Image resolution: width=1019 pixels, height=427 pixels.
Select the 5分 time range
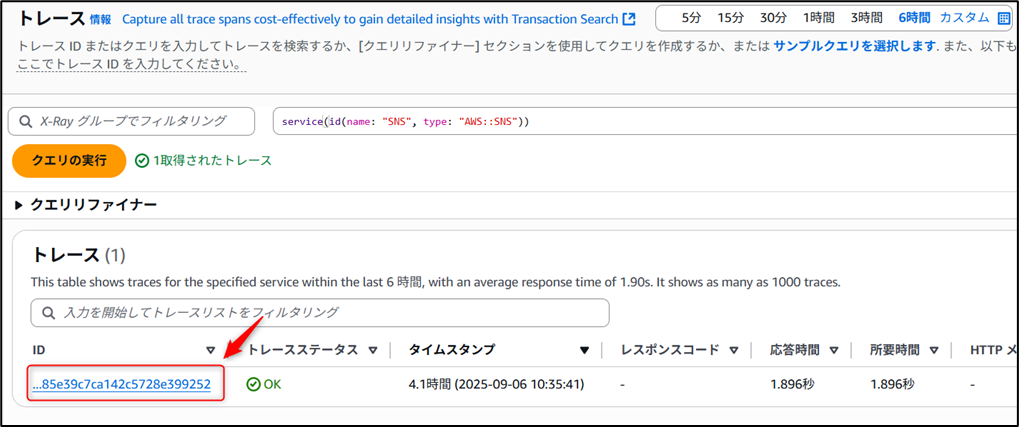pos(692,18)
